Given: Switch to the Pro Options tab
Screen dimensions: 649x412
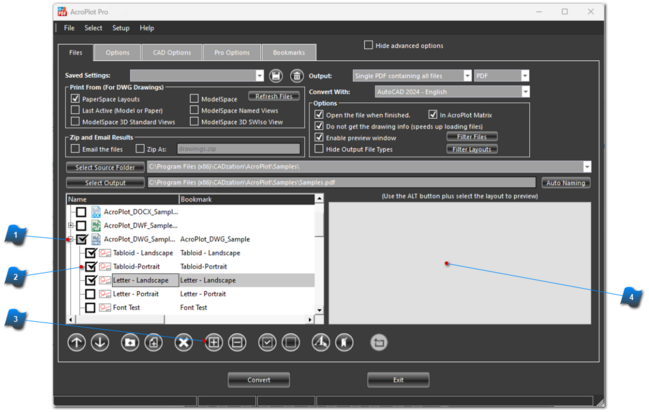Looking at the screenshot, I should (x=232, y=53).
